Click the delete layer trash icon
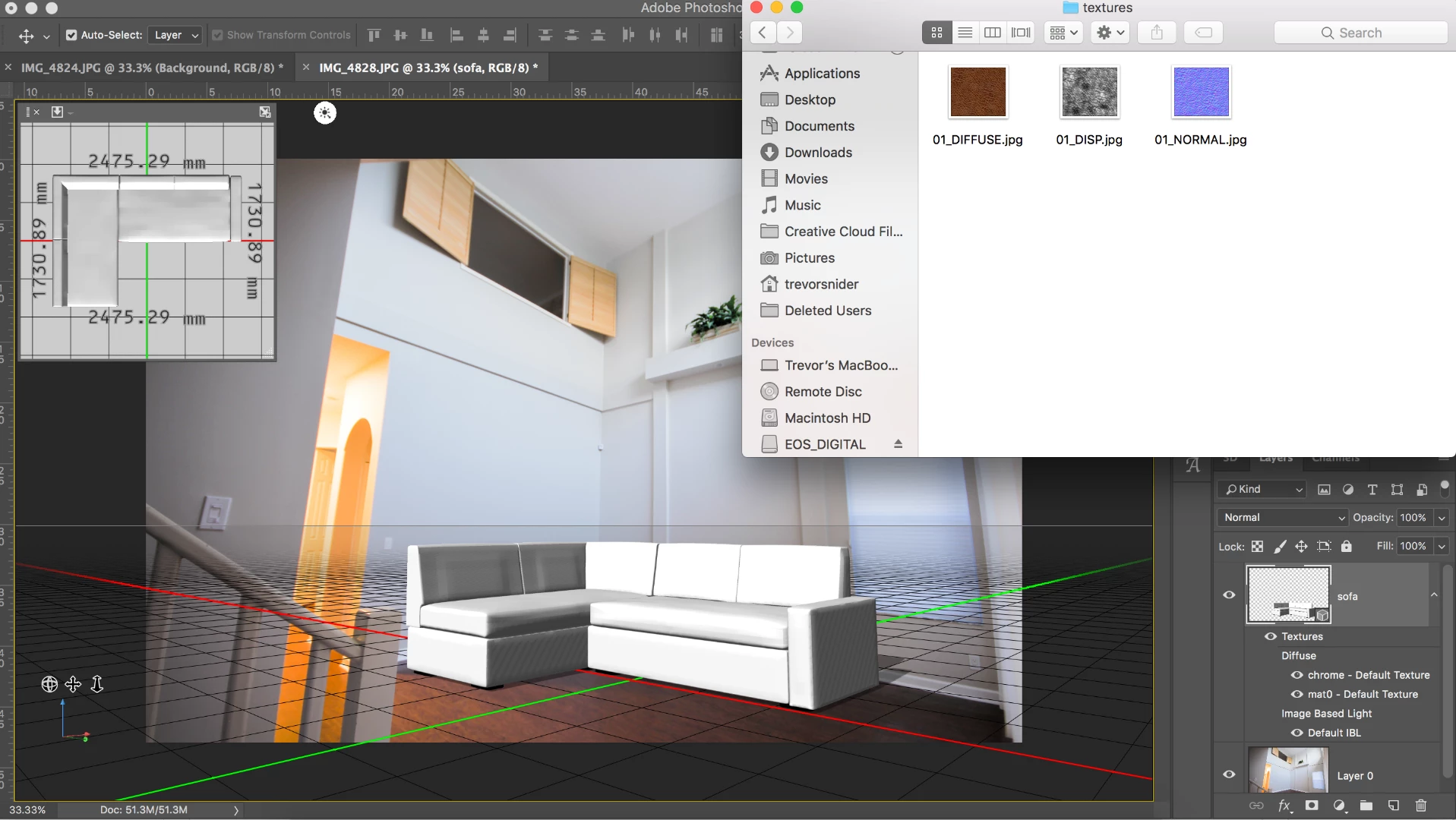Screen dimensions: 1456x820 1421,806
